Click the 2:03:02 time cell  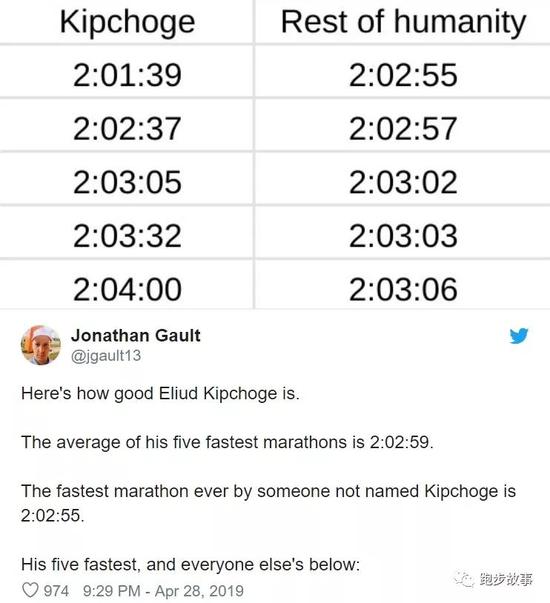click(403, 179)
